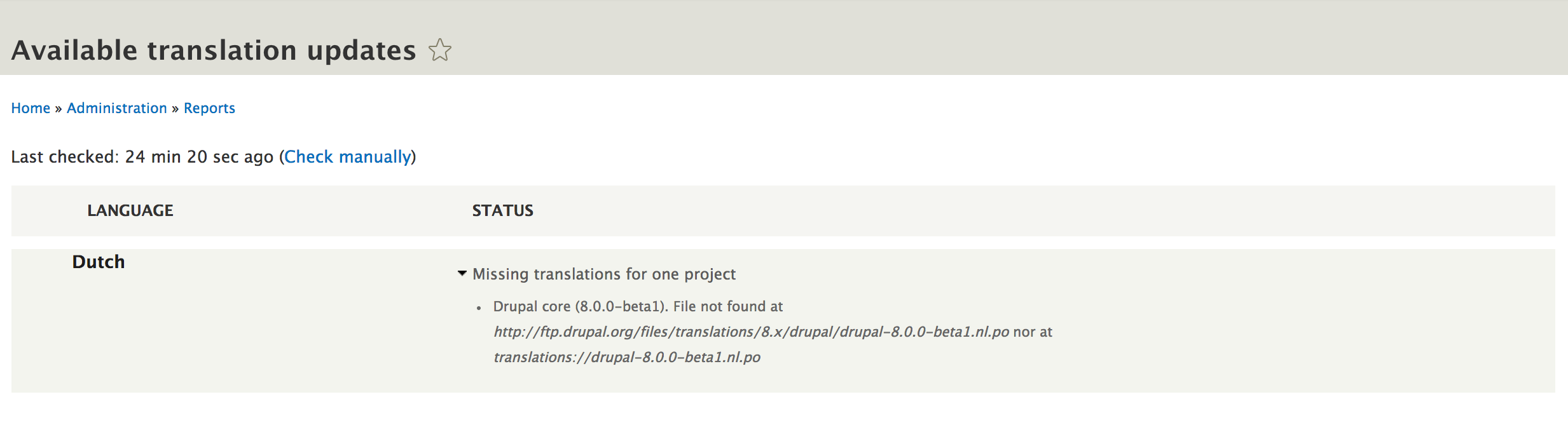Open the Administration breadcrumb link
Viewport: 1568px width, 446px height.
tap(116, 108)
